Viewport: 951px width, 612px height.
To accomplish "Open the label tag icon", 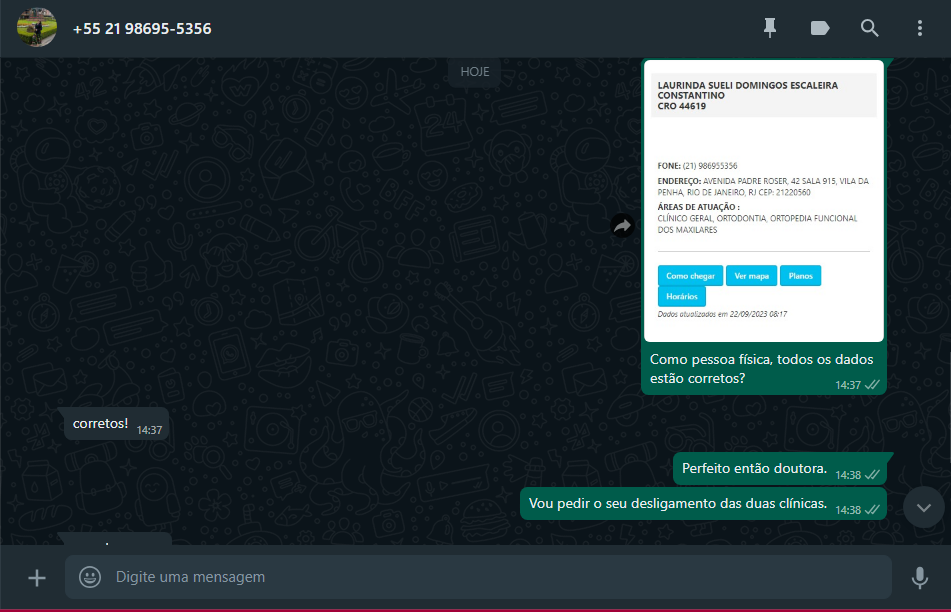I will coord(819,28).
